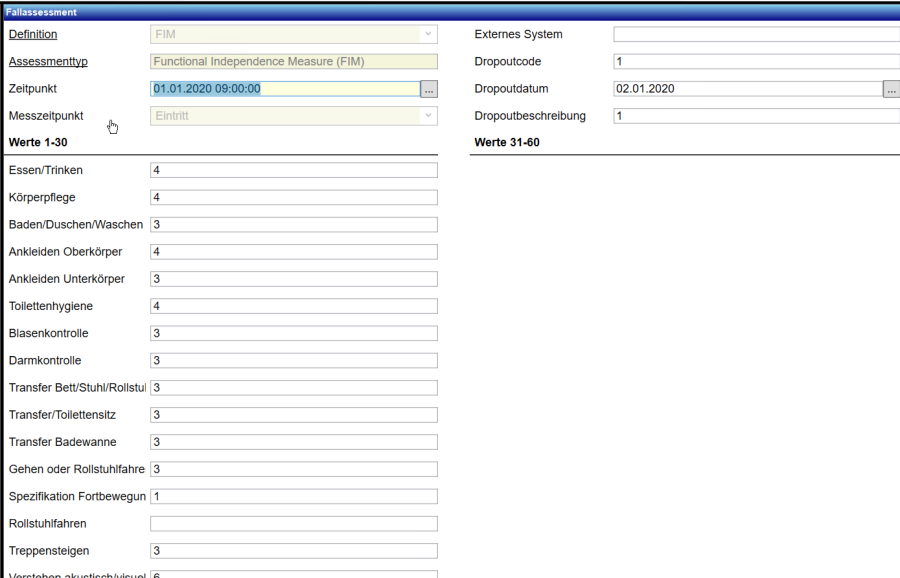
Task: Click the 'Rollstuhlfahren' label
Action: pos(48,523)
